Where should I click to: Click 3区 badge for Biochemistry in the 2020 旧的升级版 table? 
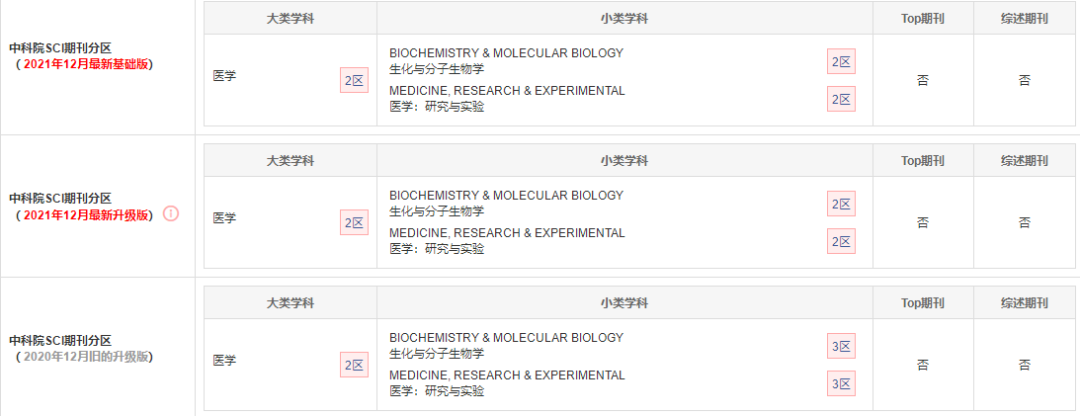(841, 346)
